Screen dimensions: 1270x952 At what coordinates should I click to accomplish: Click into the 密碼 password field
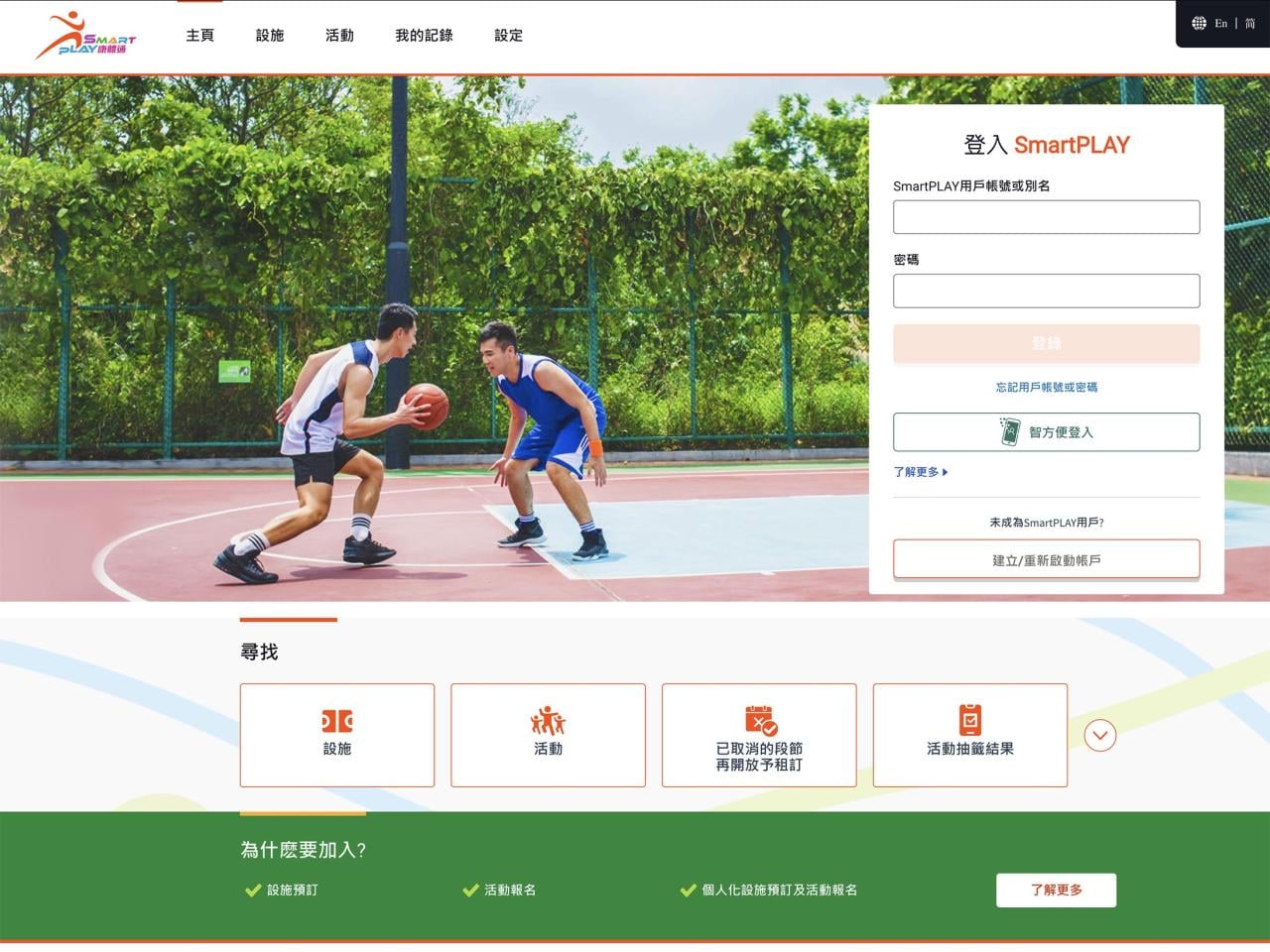[x=1046, y=292]
